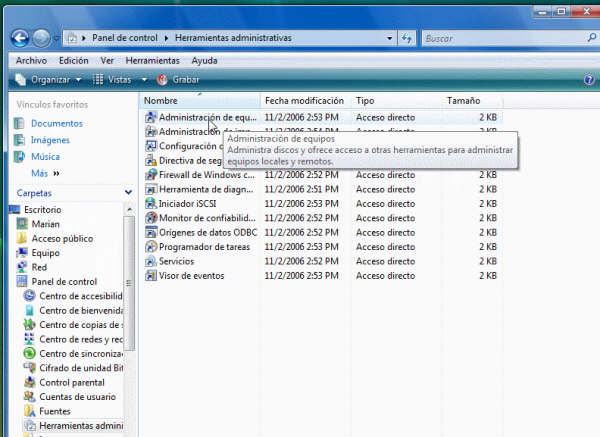Viewport: 600px width, 437px height.
Task: Click the Orígenes de datos ODBC icon
Action: [x=151, y=233]
